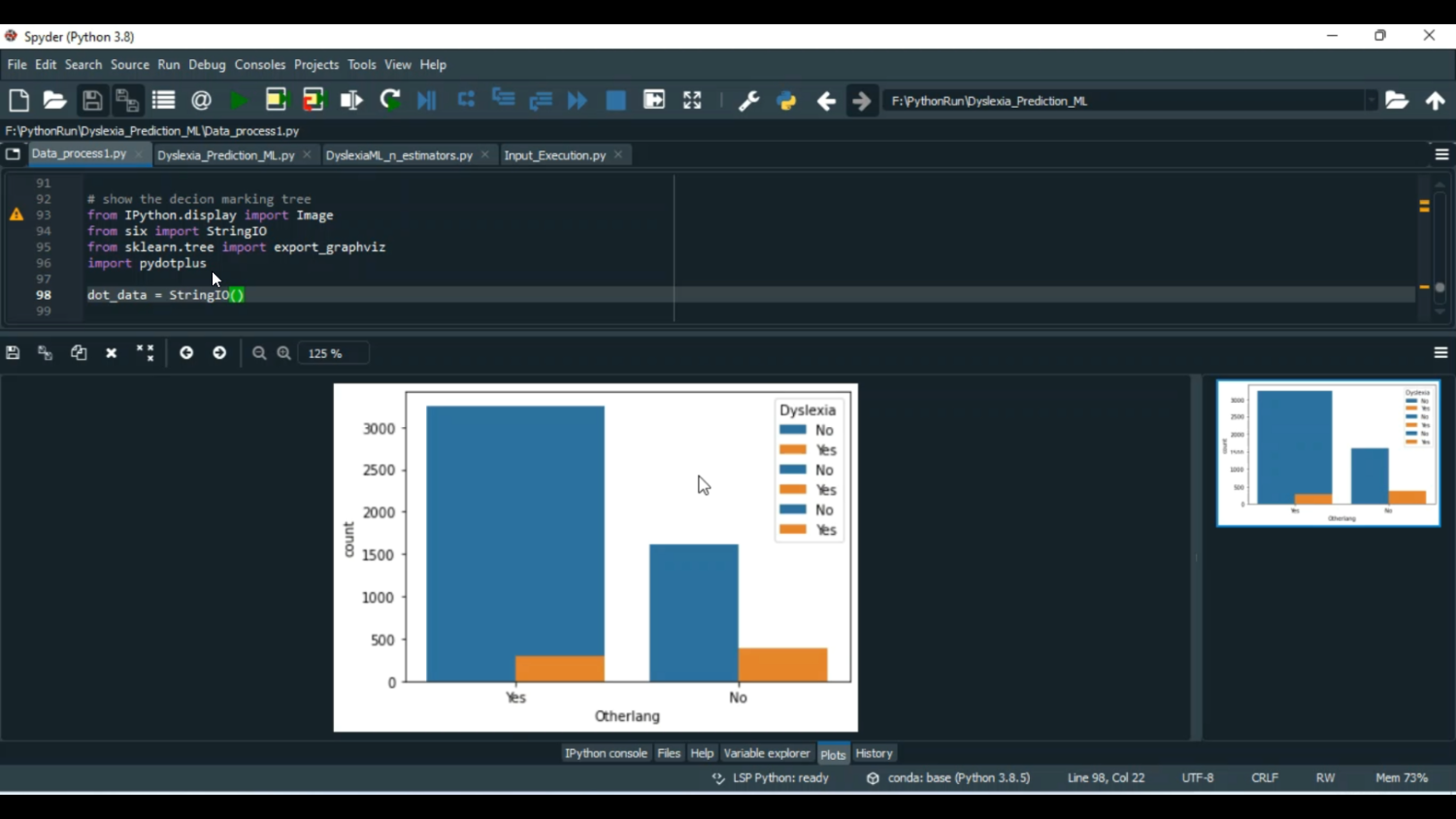
Task: Open the IPython console pane
Action: point(606,753)
